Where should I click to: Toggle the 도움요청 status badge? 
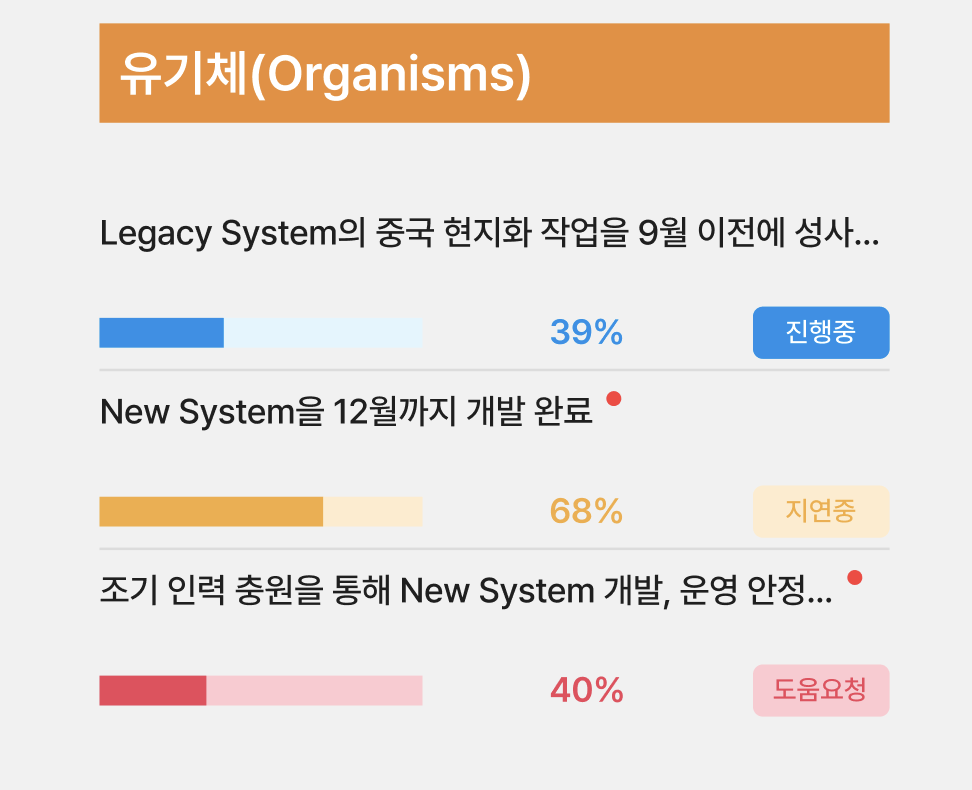(820, 690)
